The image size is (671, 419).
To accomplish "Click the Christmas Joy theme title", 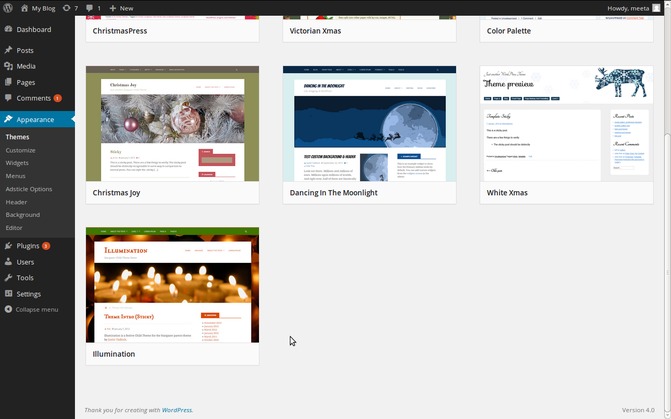I will click(x=116, y=193).
